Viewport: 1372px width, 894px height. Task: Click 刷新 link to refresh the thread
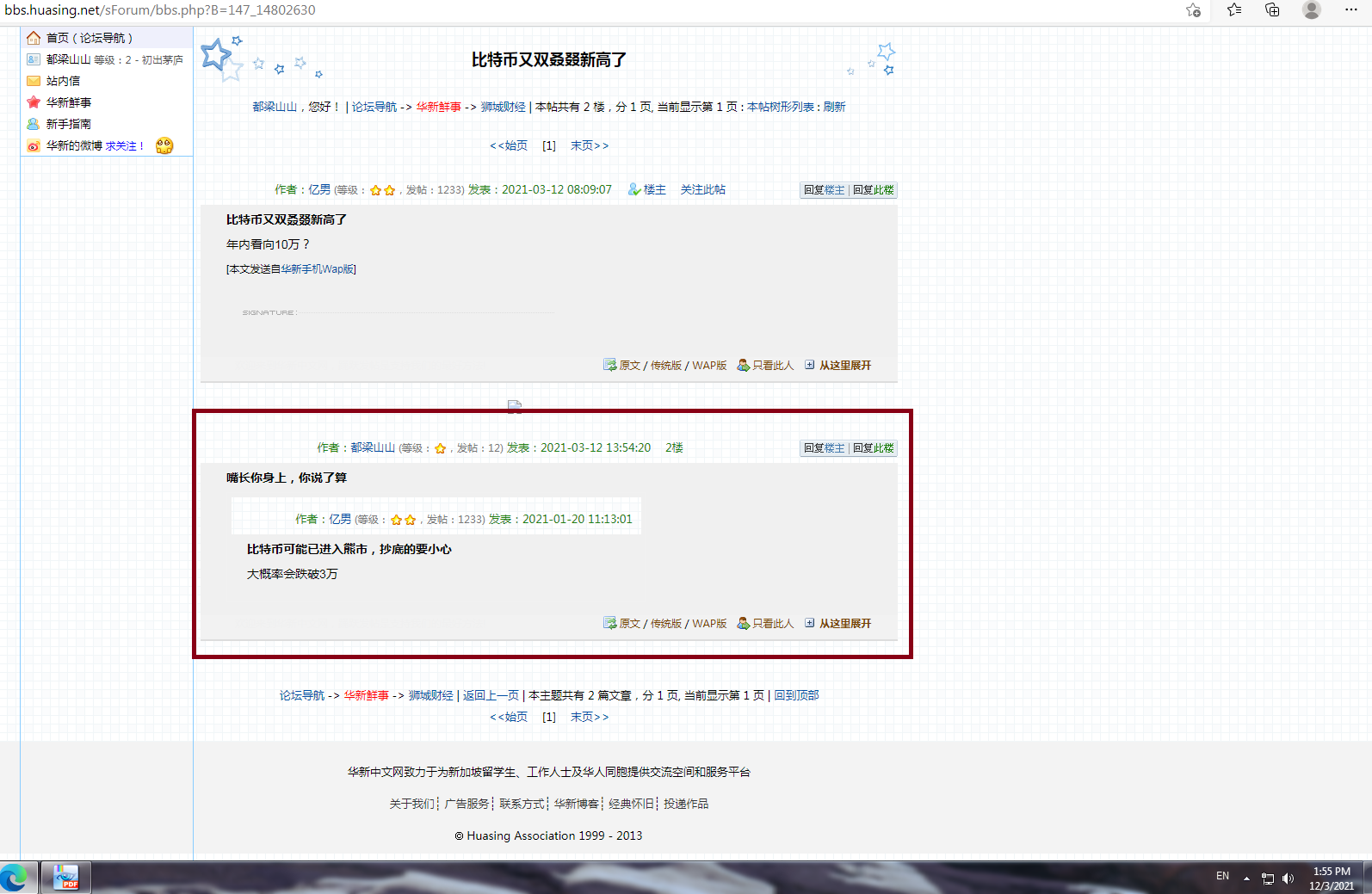coord(834,107)
